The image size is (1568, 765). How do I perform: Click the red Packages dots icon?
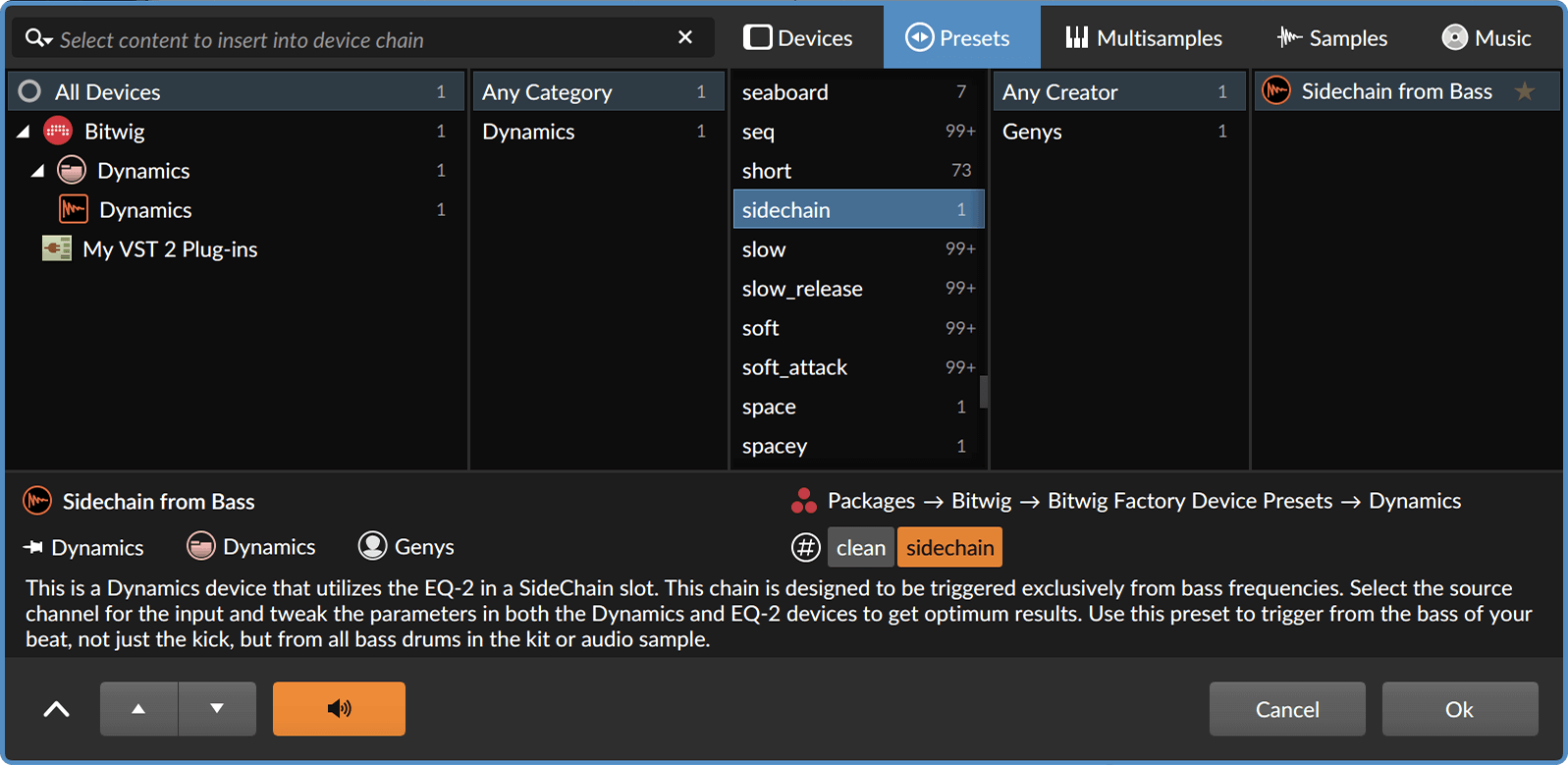[803, 501]
